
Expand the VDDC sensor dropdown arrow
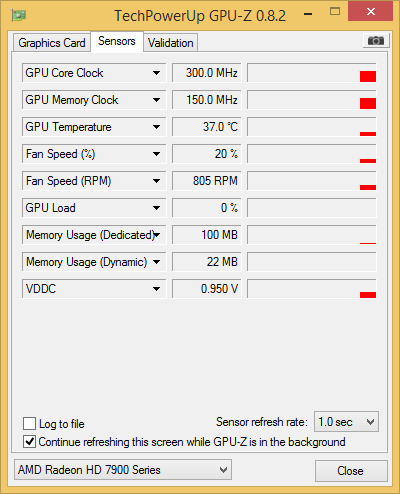pyautogui.click(x=156, y=289)
